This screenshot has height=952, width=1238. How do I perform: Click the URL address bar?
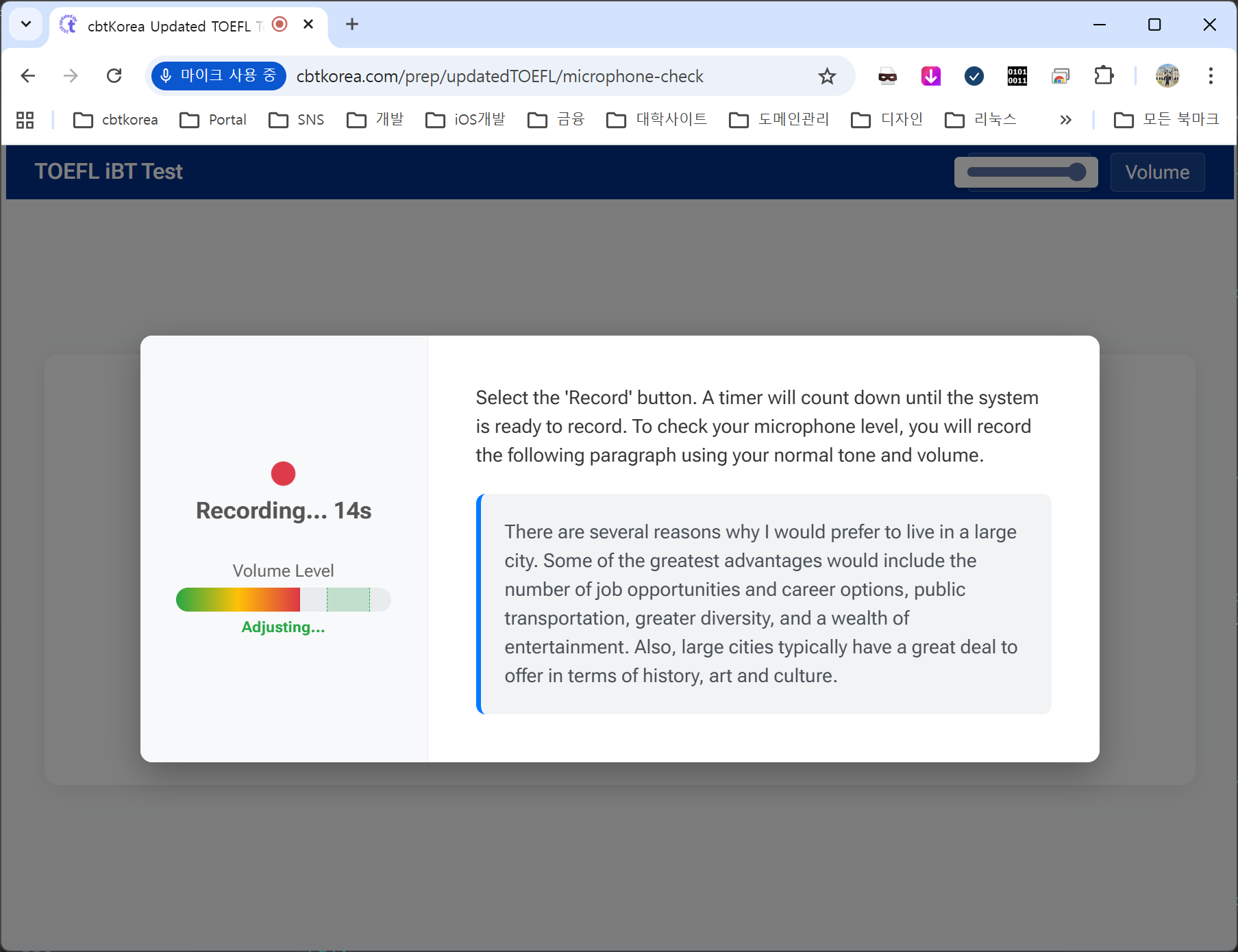point(500,76)
